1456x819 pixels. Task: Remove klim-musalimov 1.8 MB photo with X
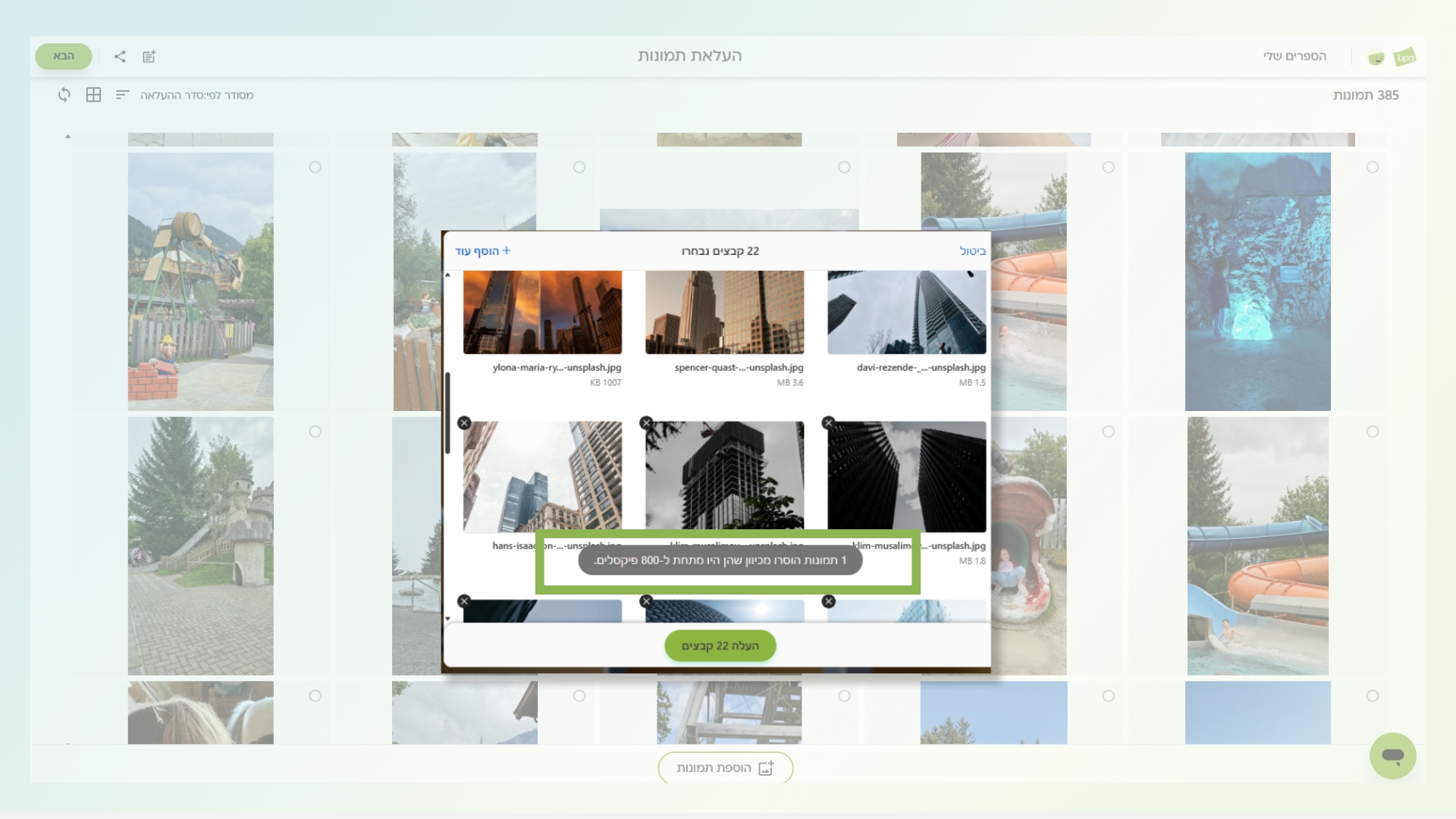pos(828,423)
